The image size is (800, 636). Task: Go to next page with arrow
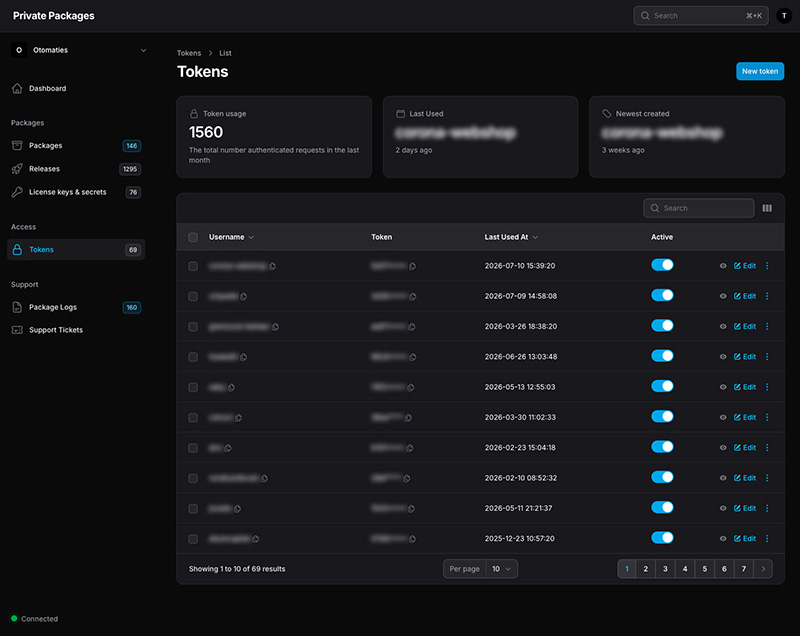pyautogui.click(x=763, y=569)
